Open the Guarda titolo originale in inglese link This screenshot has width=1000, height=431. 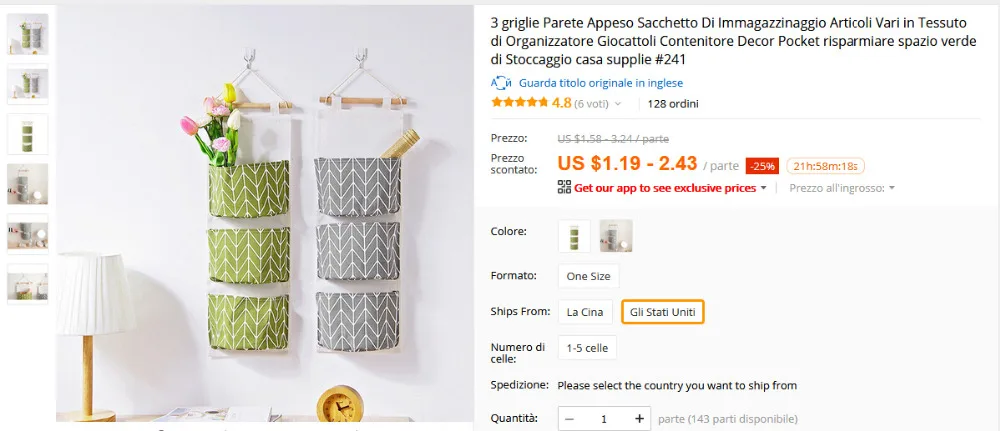click(601, 83)
